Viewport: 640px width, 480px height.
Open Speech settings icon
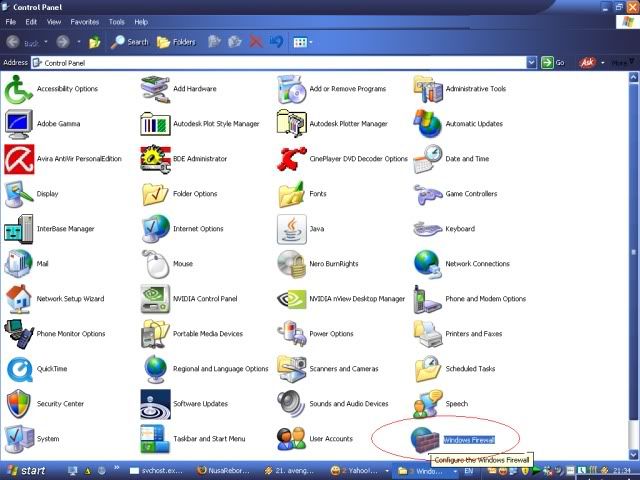tap(428, 404)
